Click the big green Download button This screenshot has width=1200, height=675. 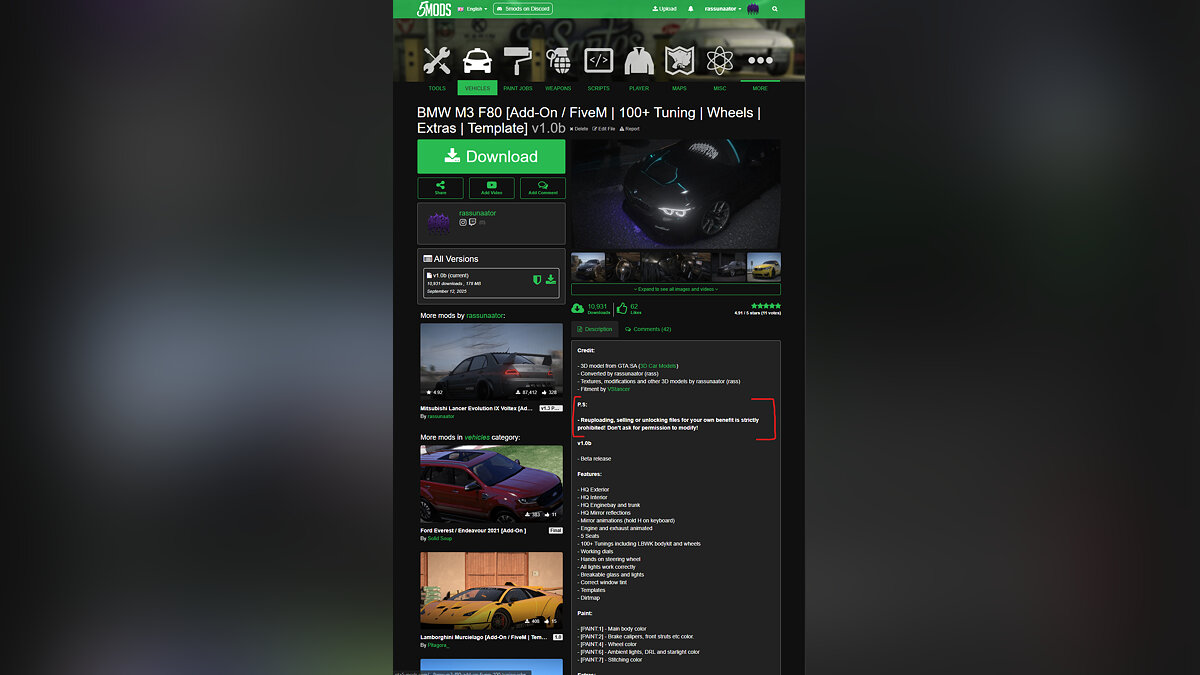[x=491, y=156]
